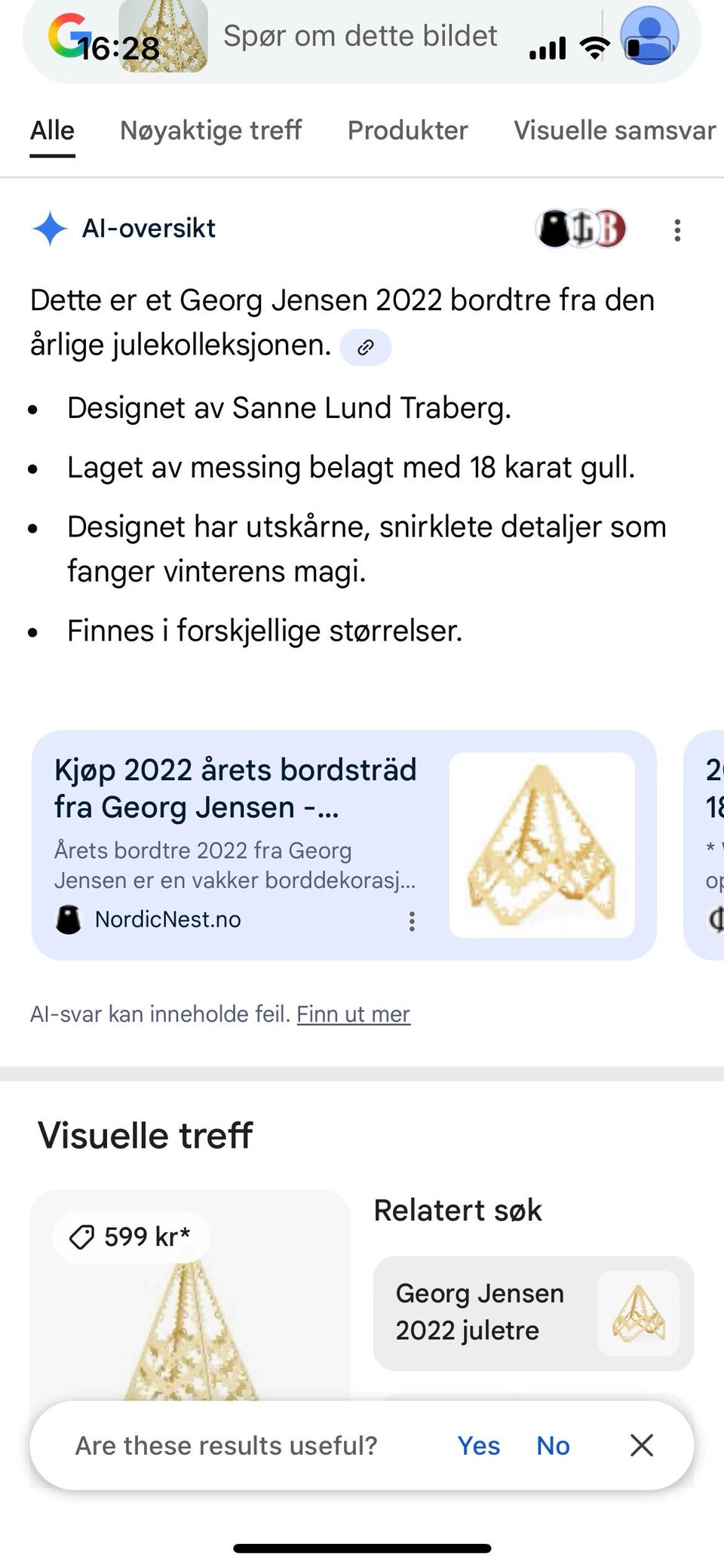Answer No to results useful

(553, 1446)
